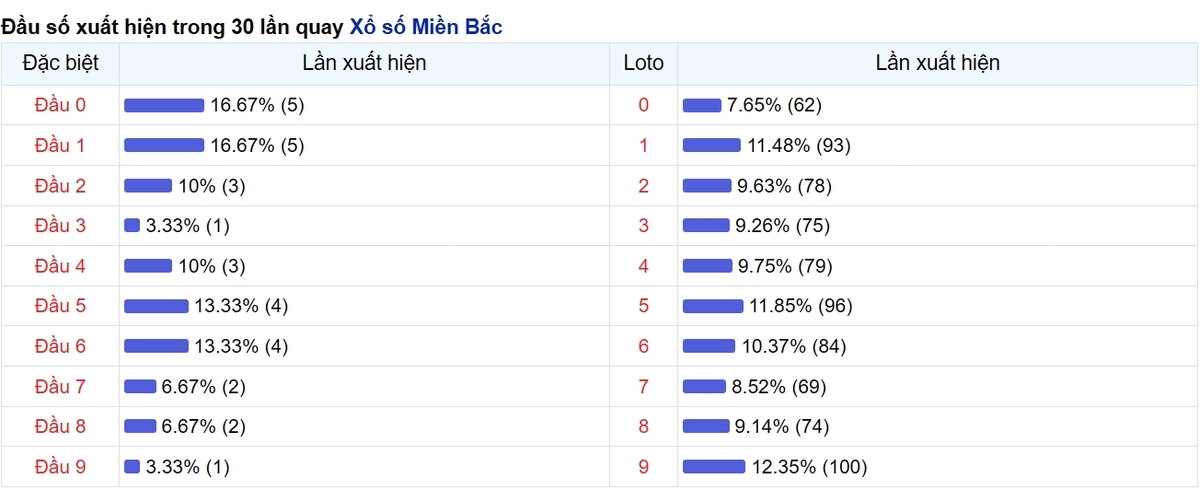Select the Đầu 7 row label
1200x490 pixels.
pyautogui.click(x=60, y=386)
